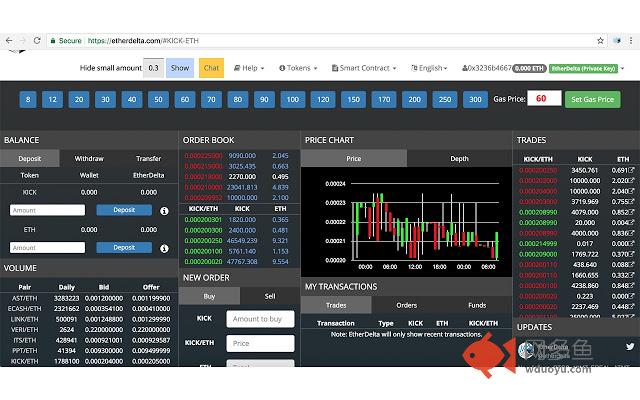
Task: Select the Buy tab in New Order
Action: [209, 296]
